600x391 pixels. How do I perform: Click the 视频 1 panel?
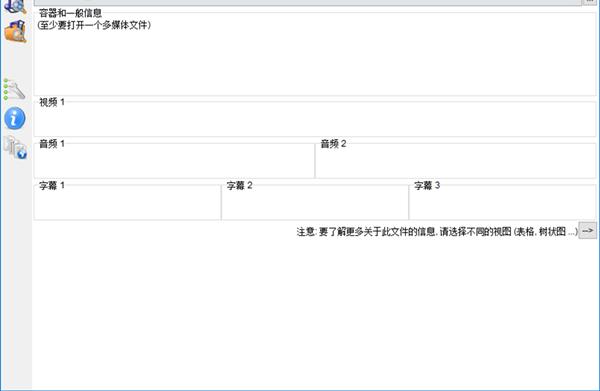315,119
